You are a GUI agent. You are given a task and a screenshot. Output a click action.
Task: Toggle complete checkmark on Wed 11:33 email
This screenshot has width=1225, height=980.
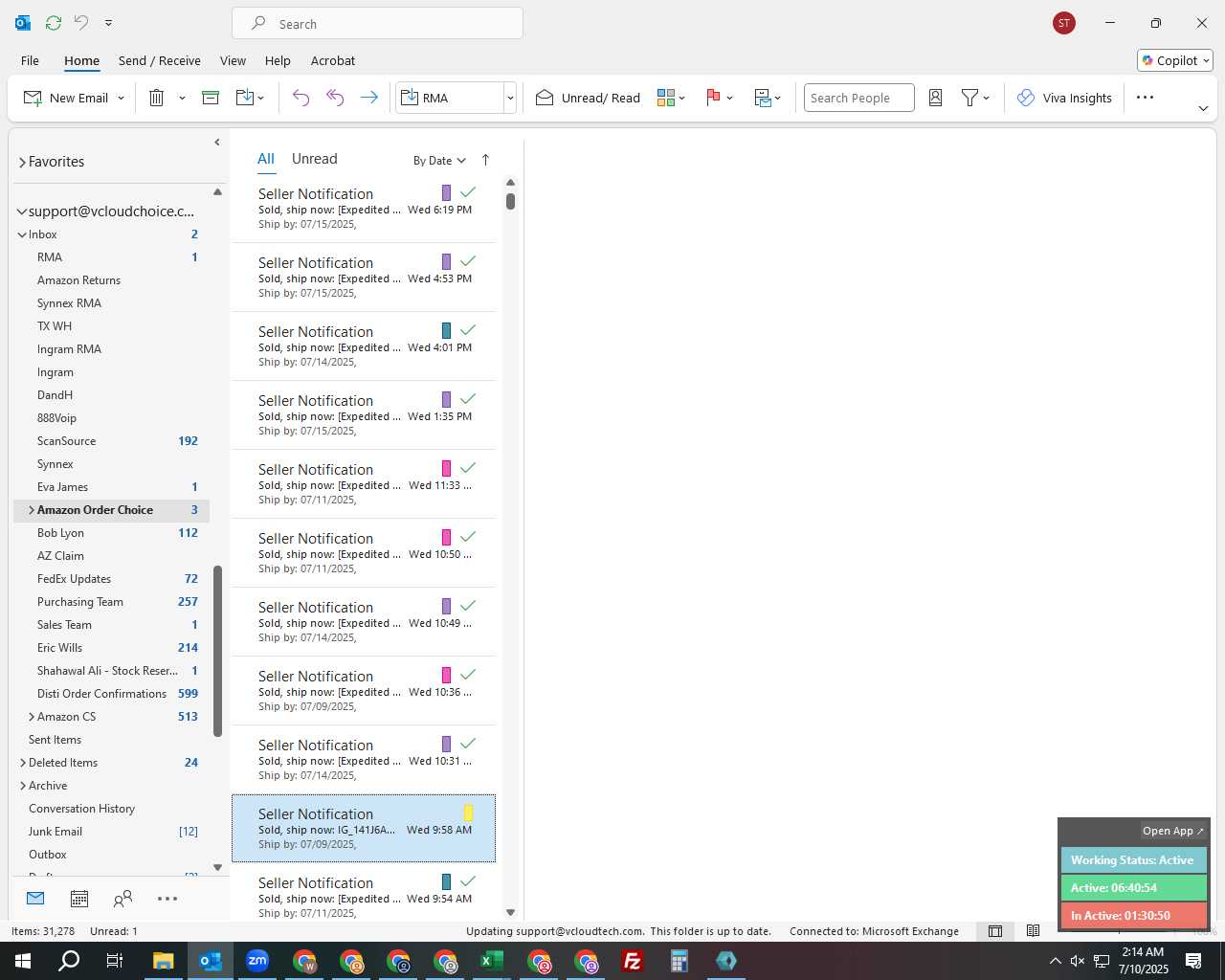[468, 468]
